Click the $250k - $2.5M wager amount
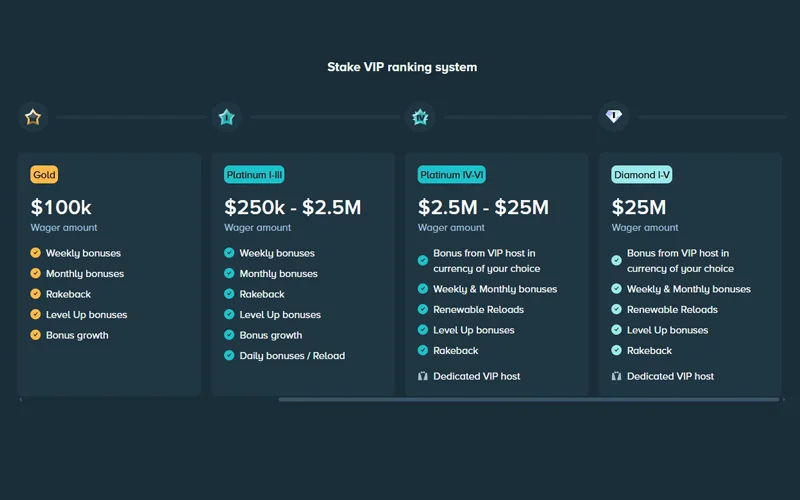800x500 pixels. (x=293, y=207)
